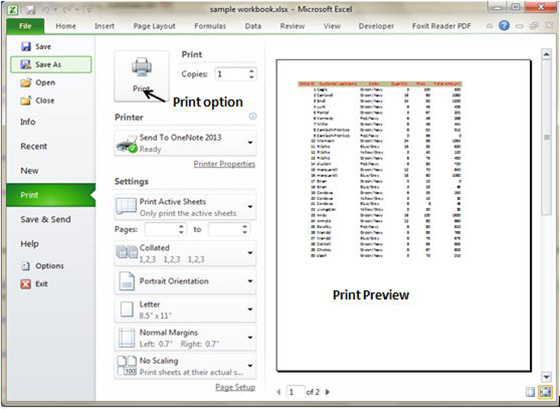Open the Help section
Viewport: 560px width, 409px height.
pos(30,244)
